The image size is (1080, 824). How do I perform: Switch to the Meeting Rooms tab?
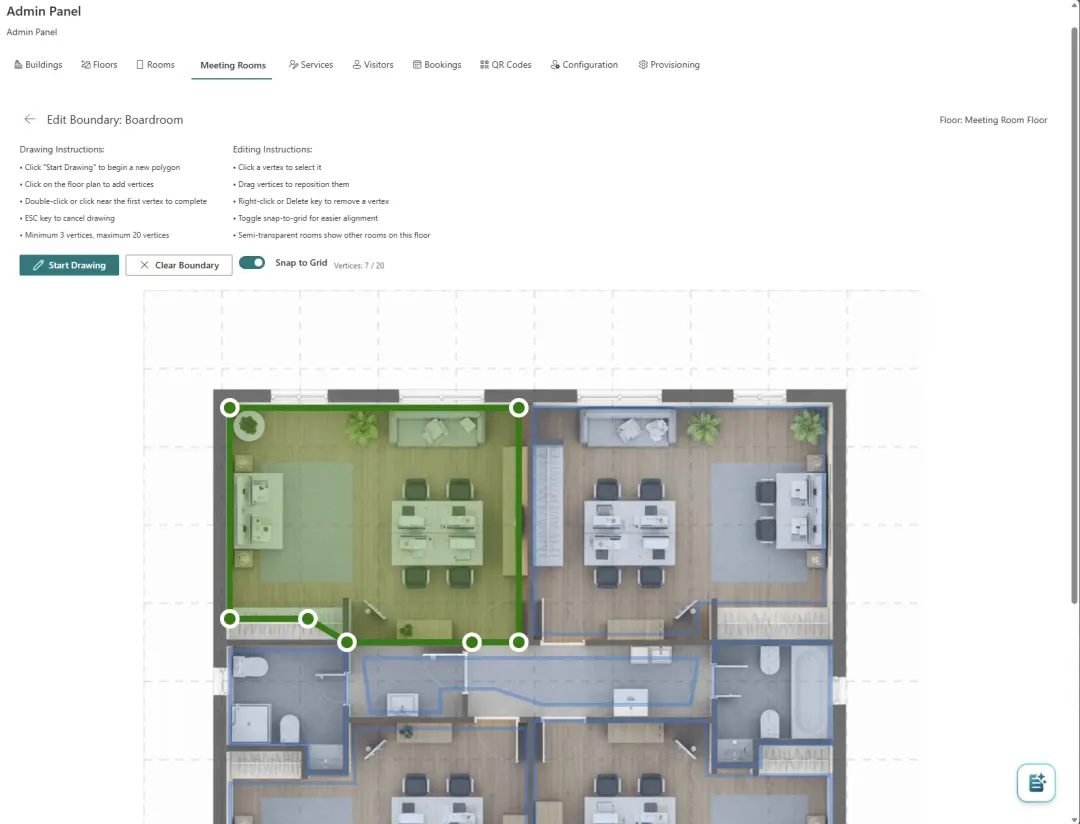pyautogui.click(x=231, y=64)
